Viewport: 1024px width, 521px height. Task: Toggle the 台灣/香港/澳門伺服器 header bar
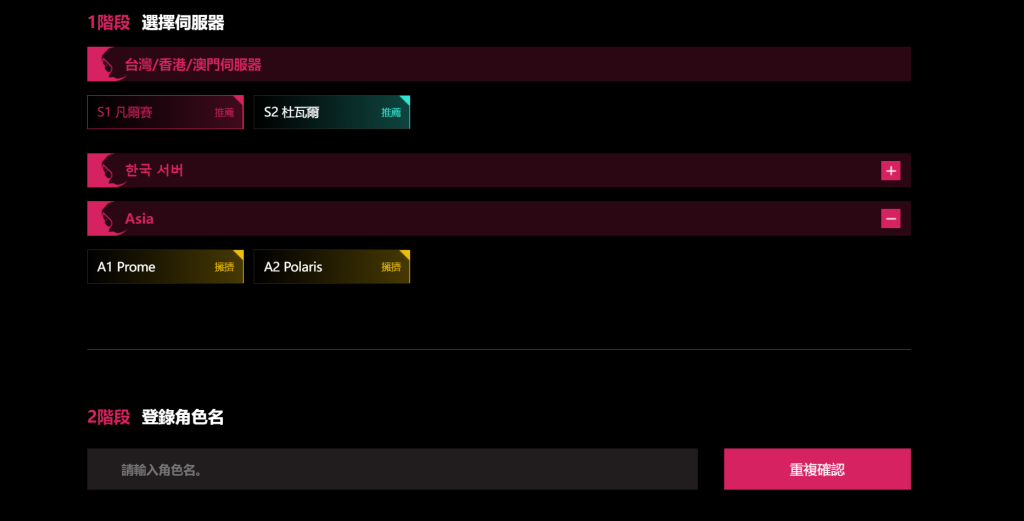[x=499, y=64]
